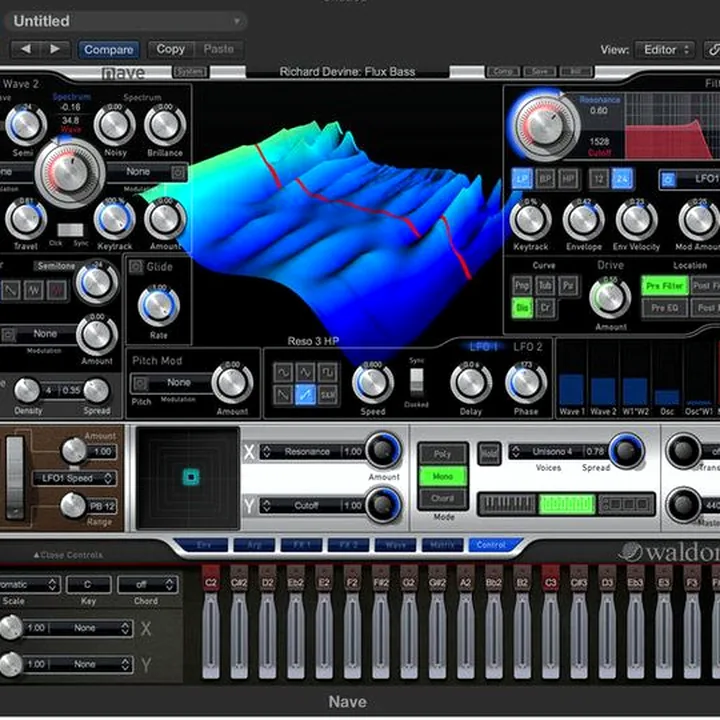Viewport: 720px width, 720px height.
Task: Select the 24 dB filter slope
Action: [x=622, y=179]
